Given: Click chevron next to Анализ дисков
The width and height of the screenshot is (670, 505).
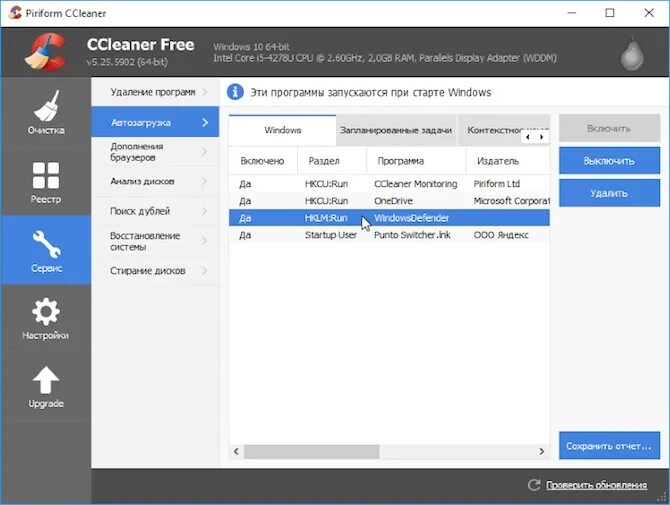Looking at the screenshot, I should (x=205, y=181).
